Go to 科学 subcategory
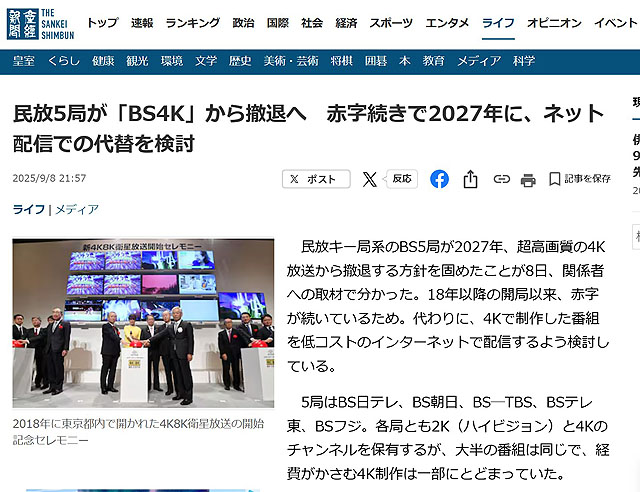Viewport: 640px width, 492px height. pyautogui.click(x=524, y=61)
